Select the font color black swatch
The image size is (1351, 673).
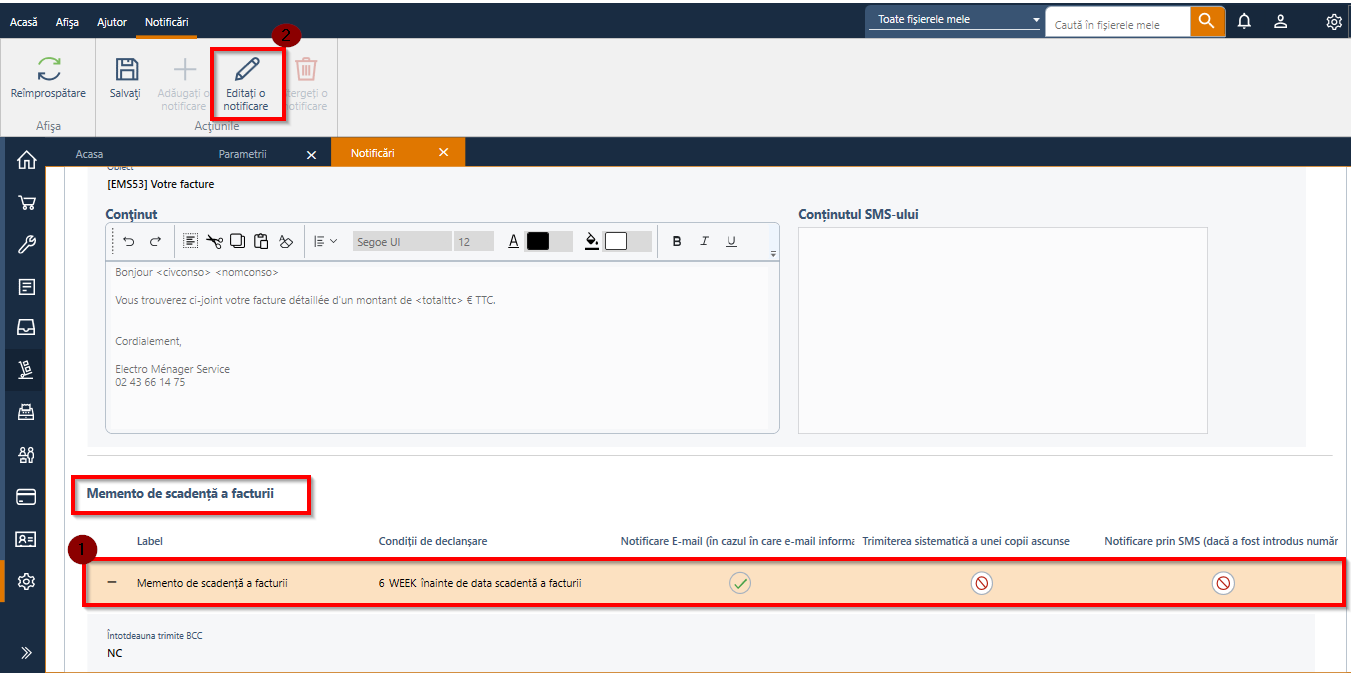pos(538,241)
